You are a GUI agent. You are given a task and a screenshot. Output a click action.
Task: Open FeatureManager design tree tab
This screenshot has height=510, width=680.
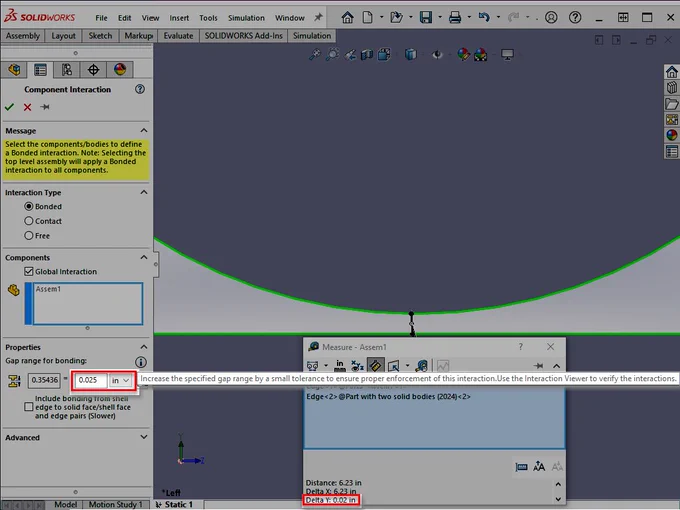[14, 69]
